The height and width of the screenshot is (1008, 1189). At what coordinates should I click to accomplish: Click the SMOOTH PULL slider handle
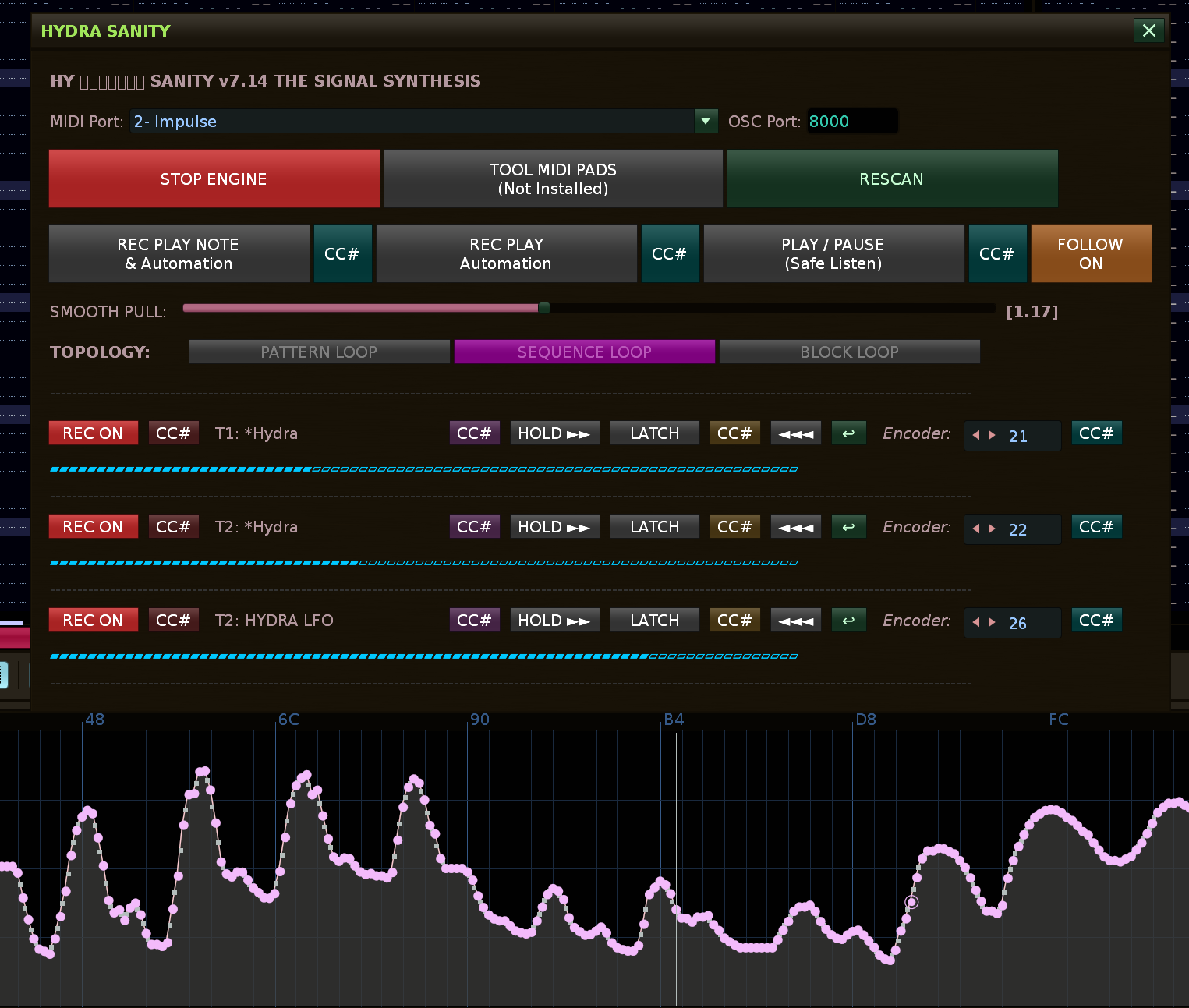click(544, 308)
